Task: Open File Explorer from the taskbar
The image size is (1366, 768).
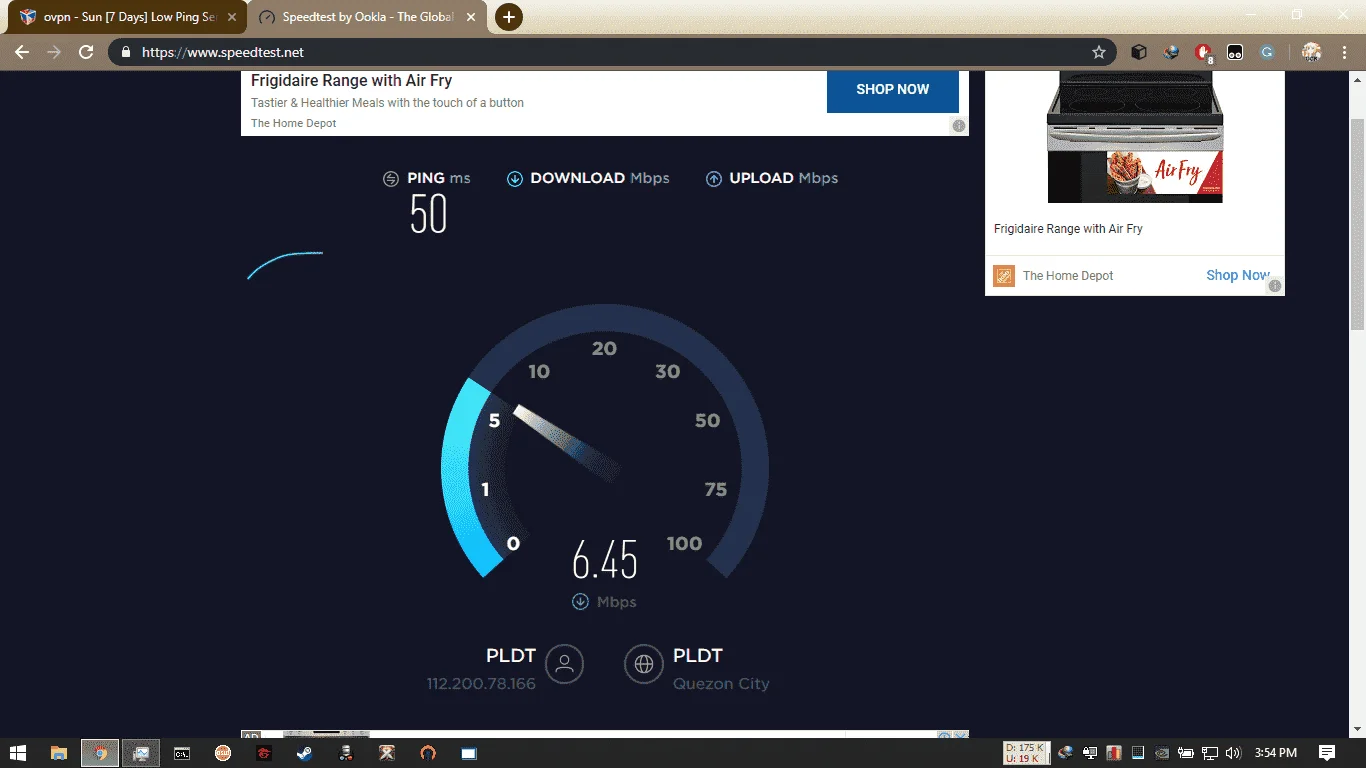Action: tap(59, 753)
